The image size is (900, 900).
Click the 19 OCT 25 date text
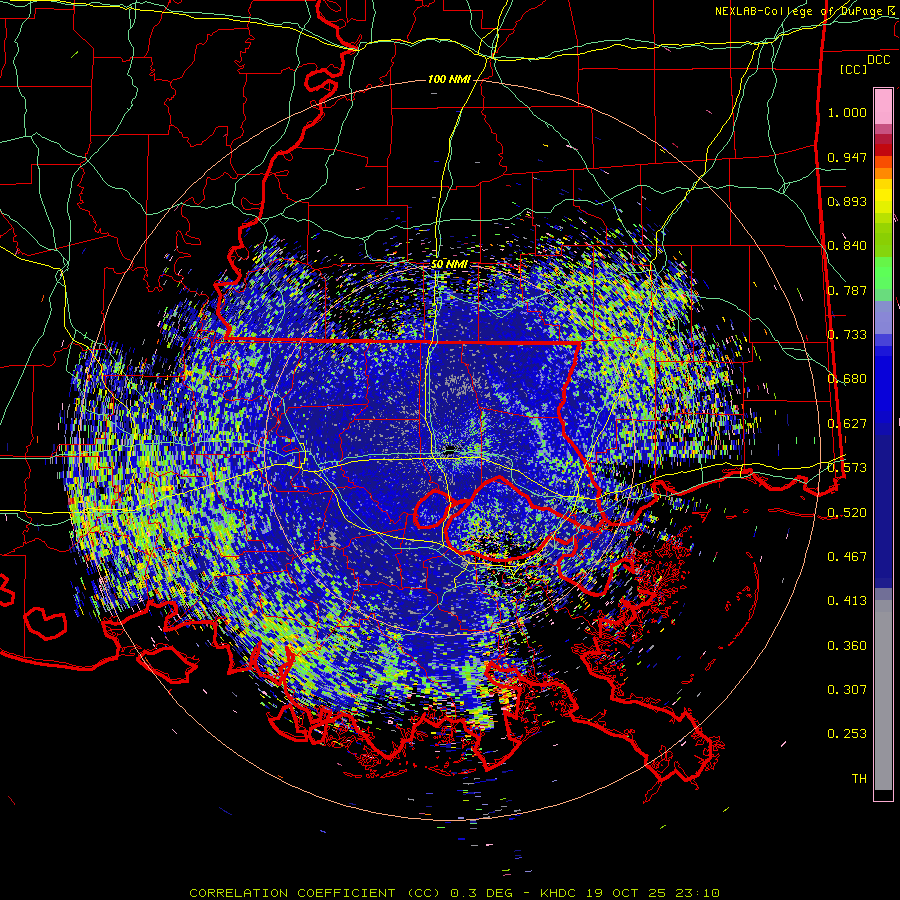(x=627, y=893)
